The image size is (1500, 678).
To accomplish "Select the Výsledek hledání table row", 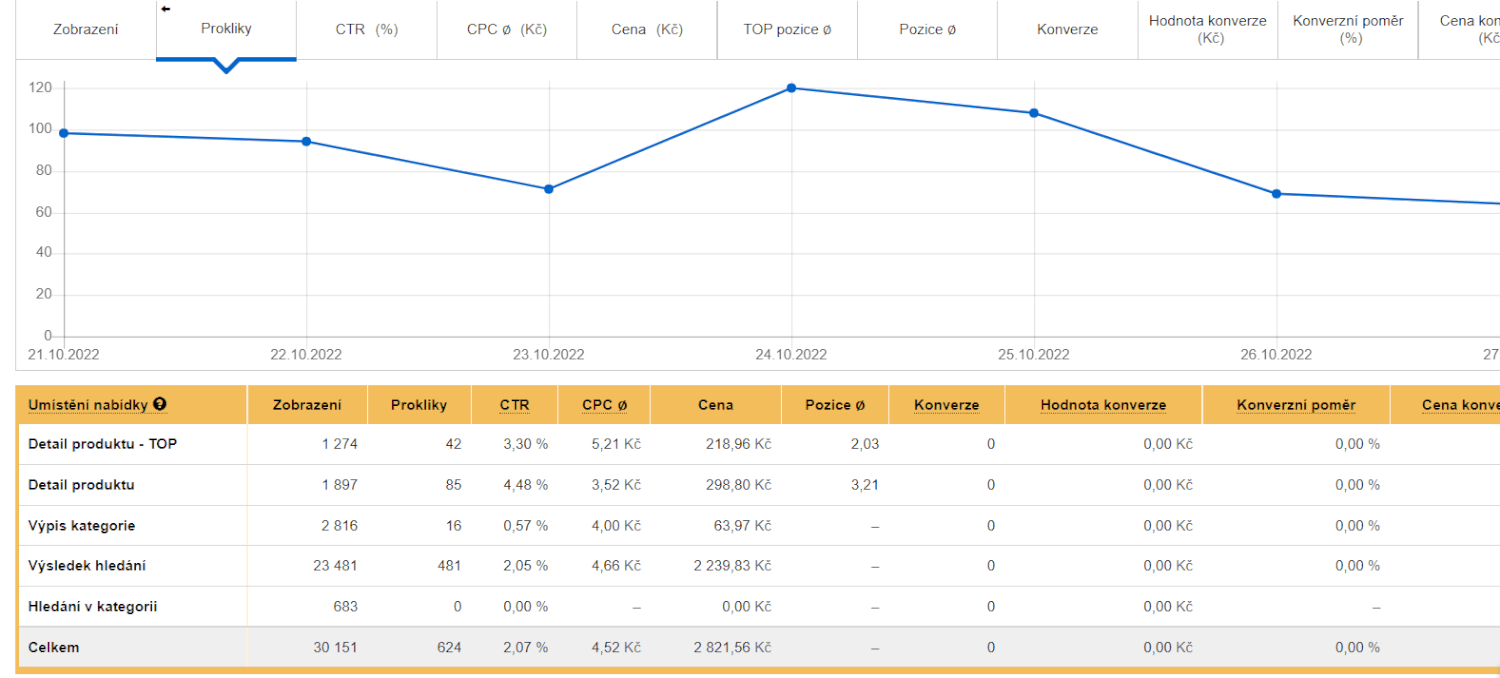I will 87,566.
